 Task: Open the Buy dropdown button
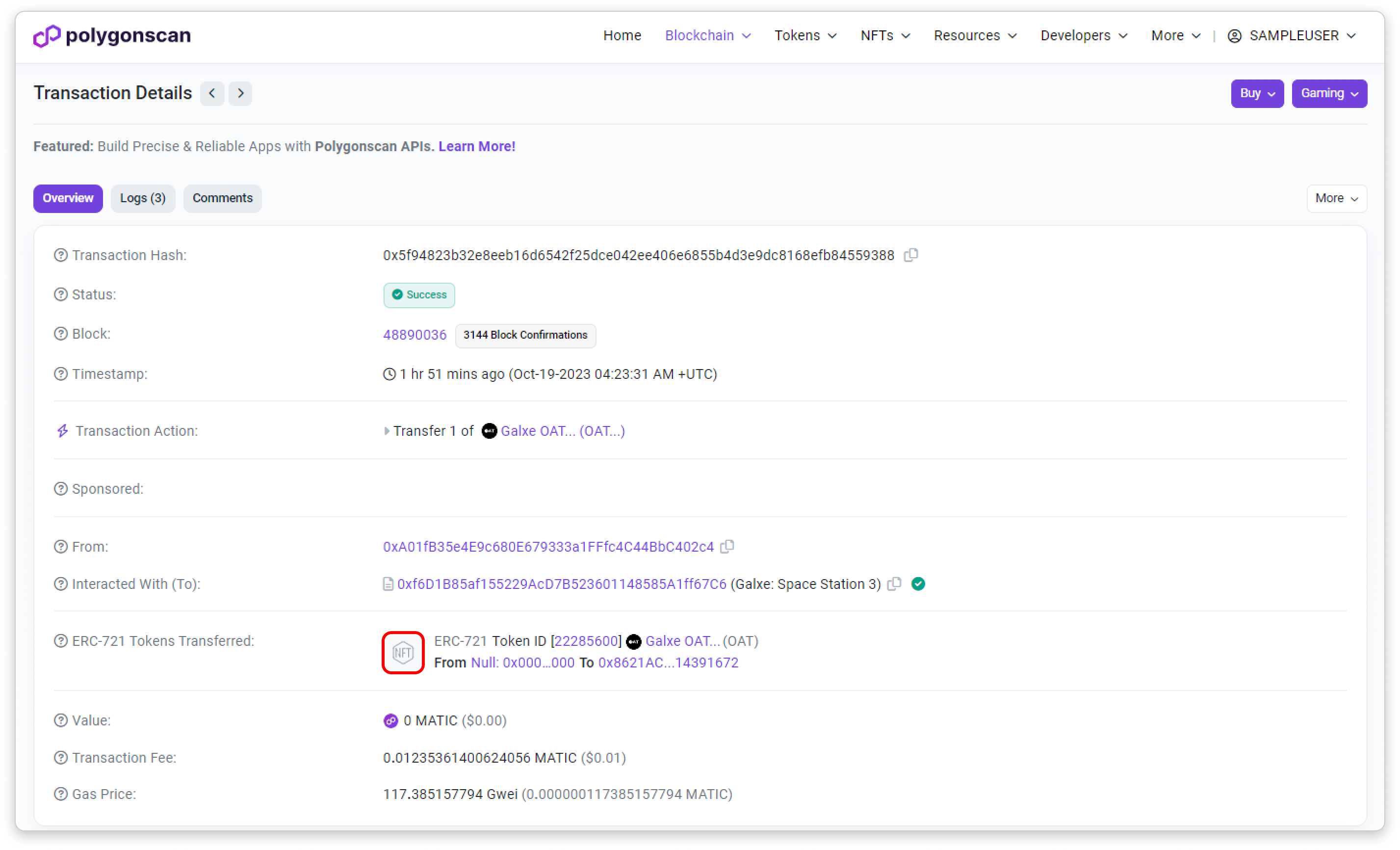tap(1257, 93)
